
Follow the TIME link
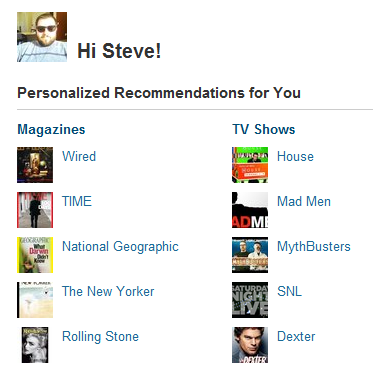tap(77, 201)
